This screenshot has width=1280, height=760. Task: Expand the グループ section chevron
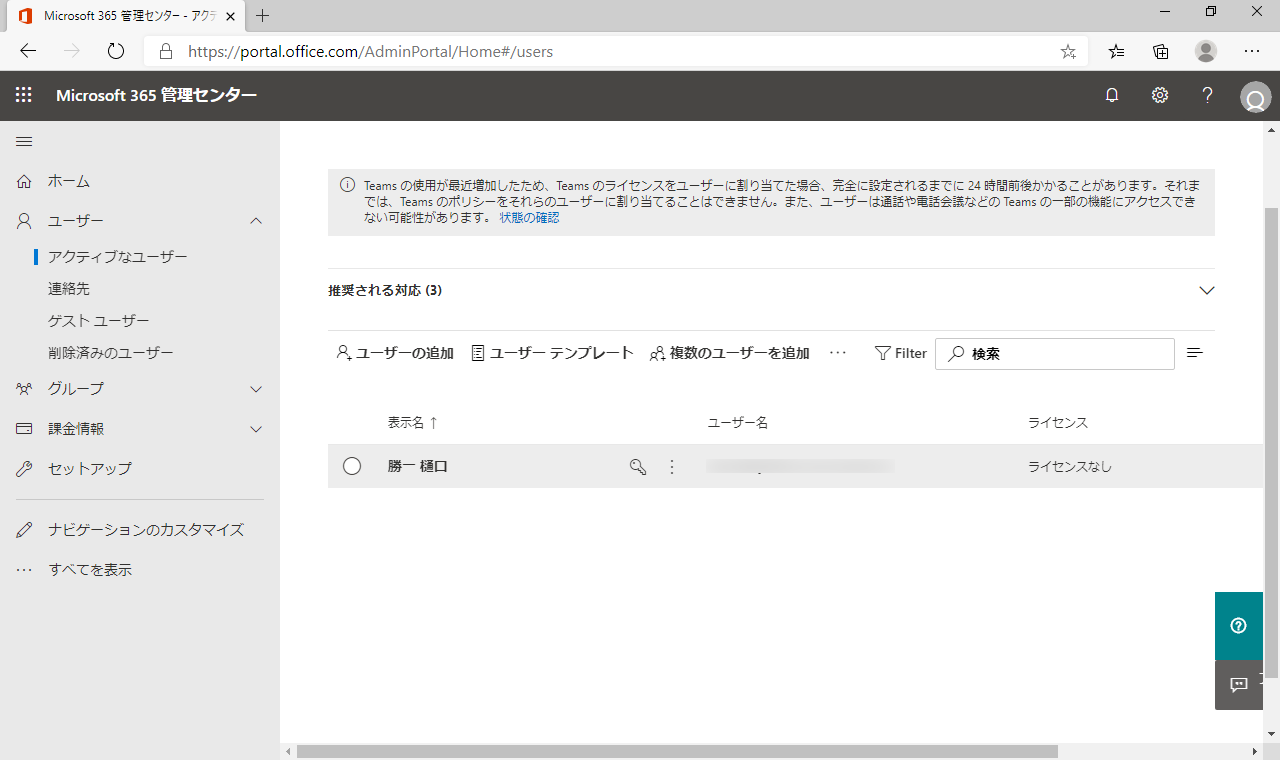pyautogui.click(x=256, y=389)
